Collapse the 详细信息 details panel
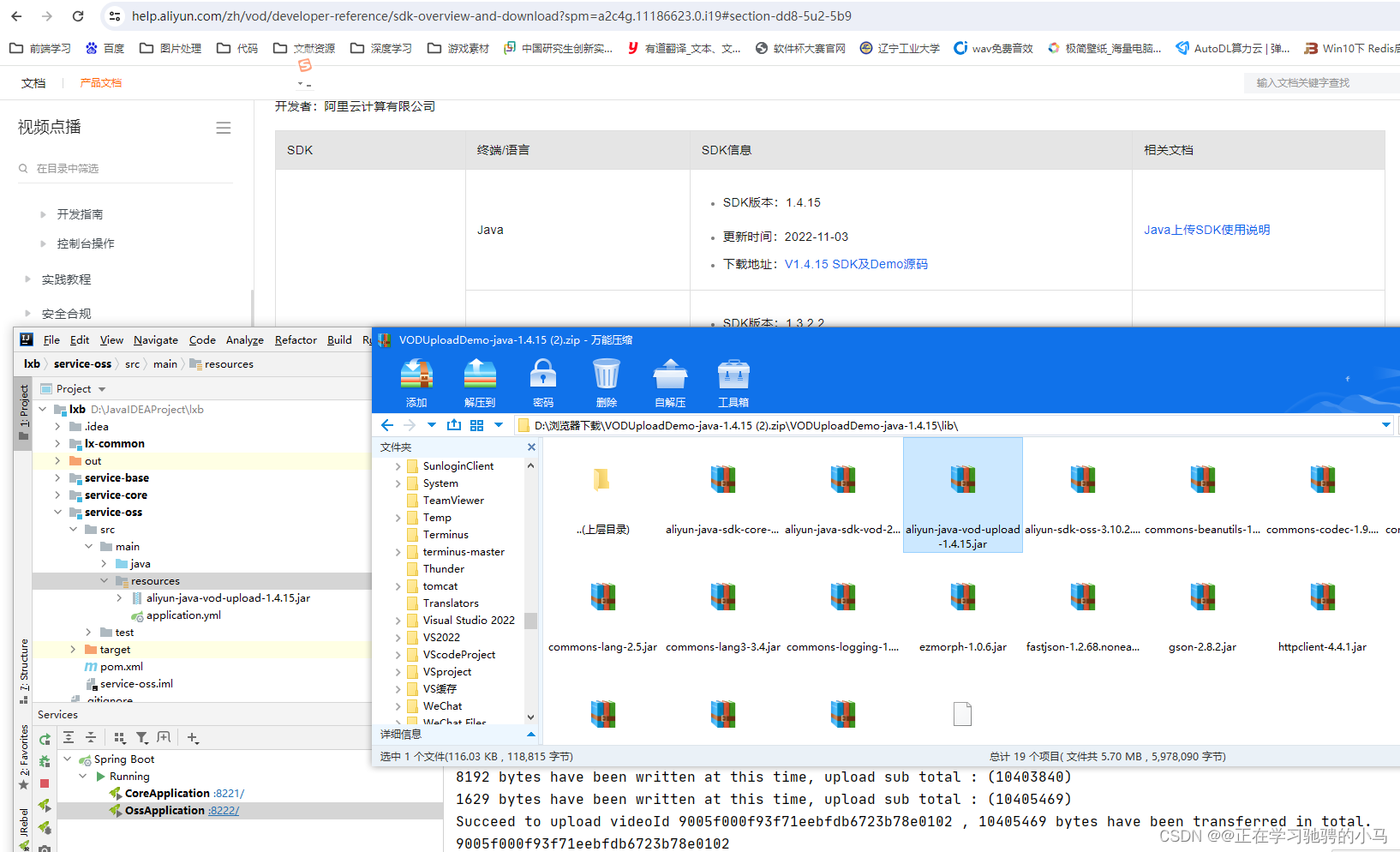This screenshot has width=1400, height=852. pos(530,735)
